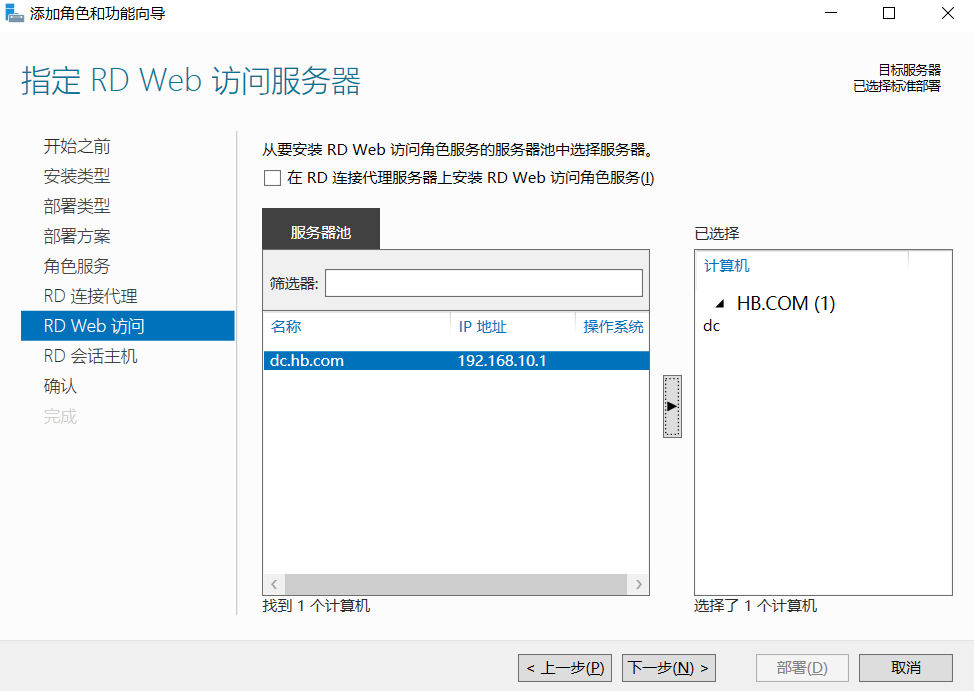Click the 下一步(N) next button
Screen dimensions: 974x691
(x=668, y=668)
